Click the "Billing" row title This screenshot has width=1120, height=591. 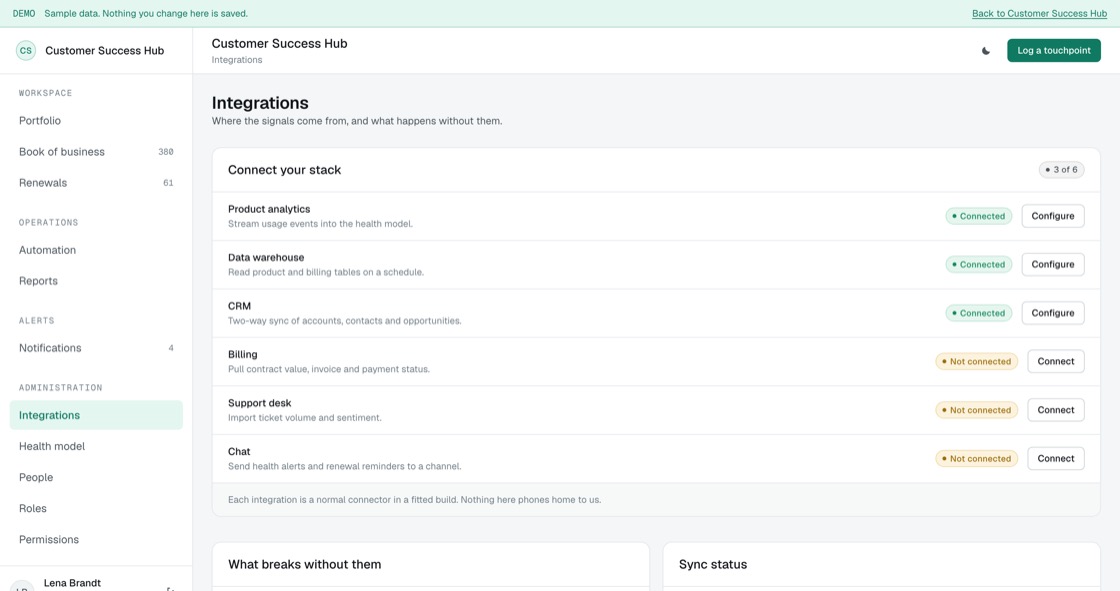pyautogui.click(x=242, y=354)
